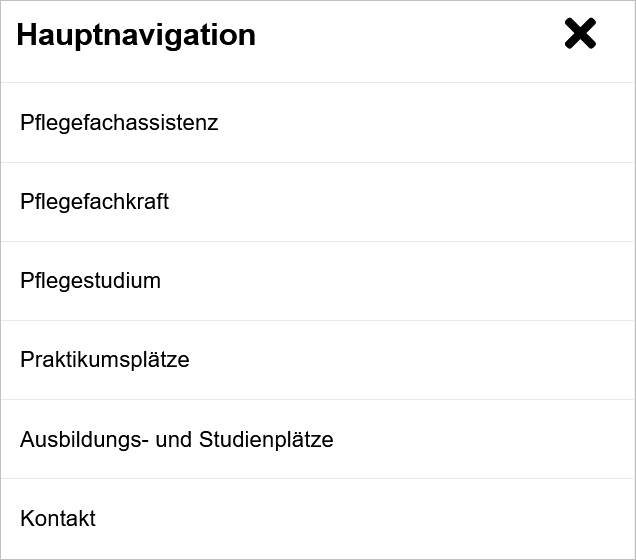
Task: Select the Praktikumsplätze link
Action: 105,360
